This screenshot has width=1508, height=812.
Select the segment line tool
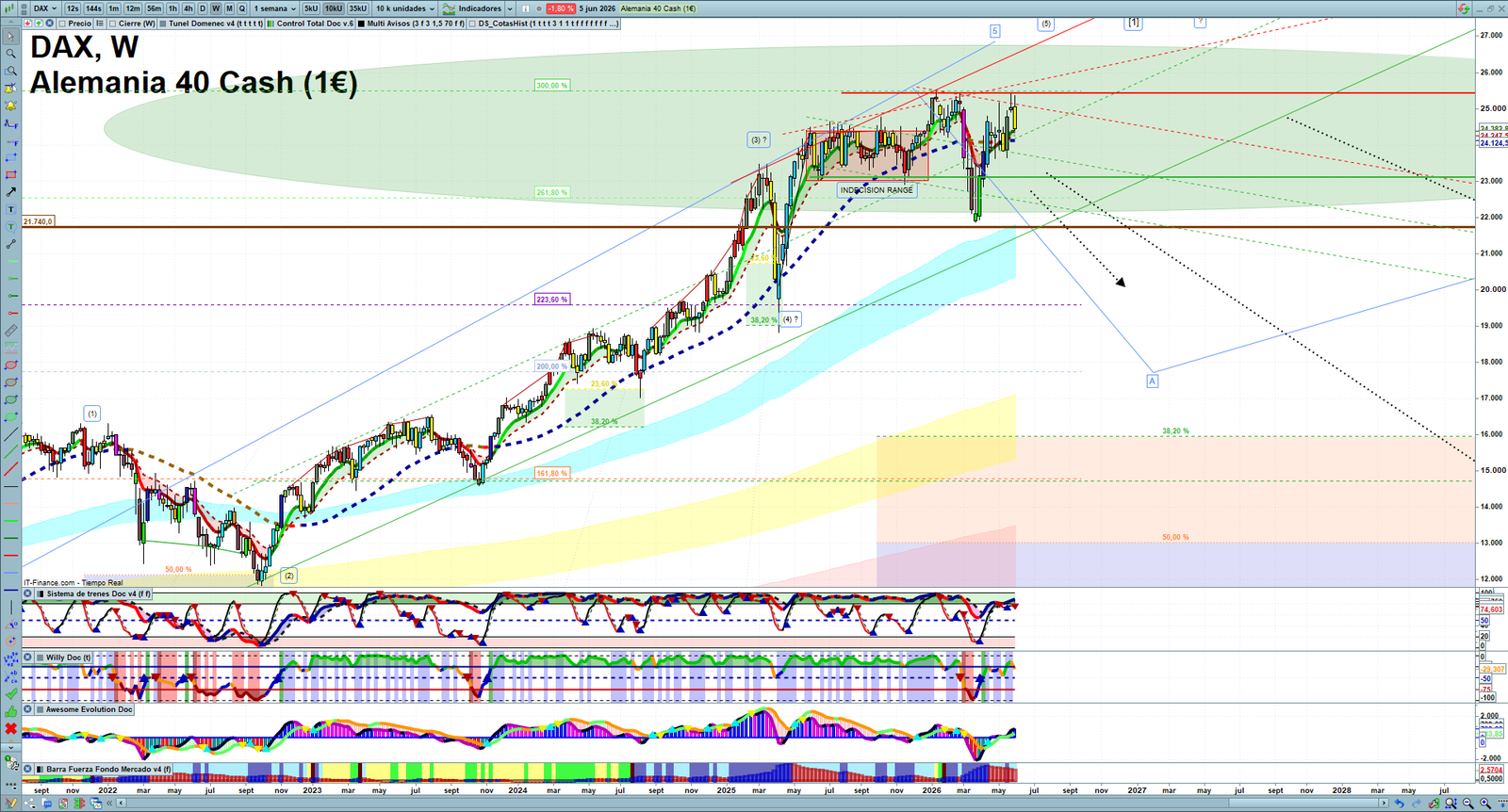[11, 244]
